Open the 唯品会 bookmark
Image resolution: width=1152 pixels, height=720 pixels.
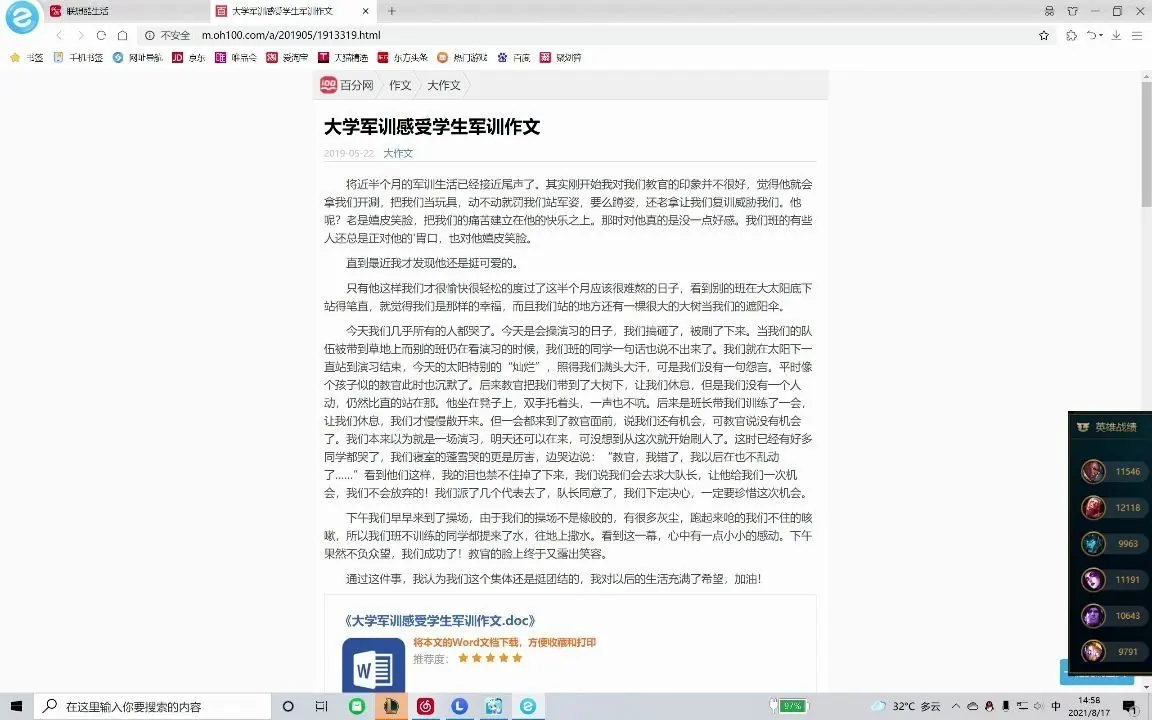click(236, 57)
